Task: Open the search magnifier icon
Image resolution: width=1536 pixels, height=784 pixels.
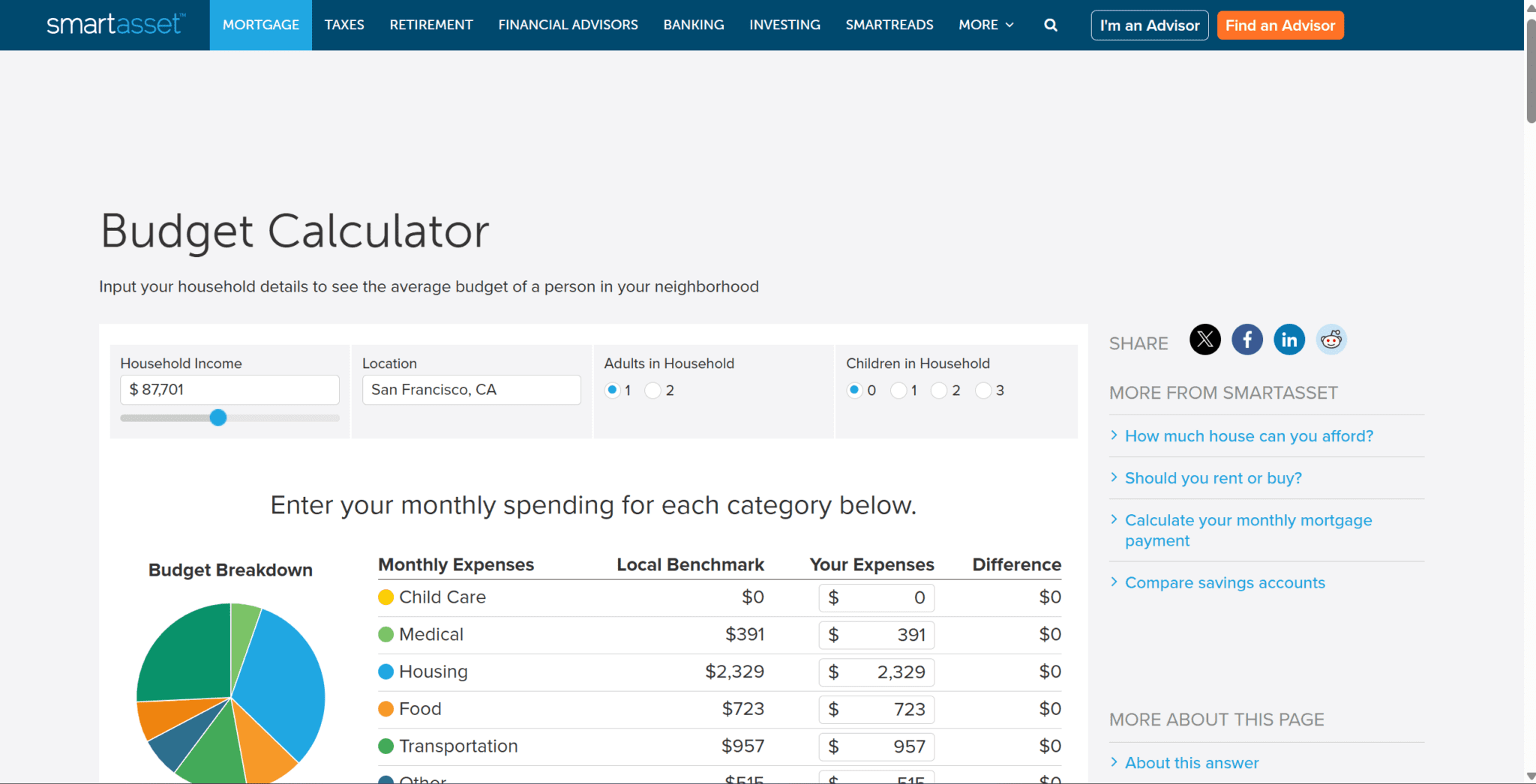Action: tap(1051, 25)
